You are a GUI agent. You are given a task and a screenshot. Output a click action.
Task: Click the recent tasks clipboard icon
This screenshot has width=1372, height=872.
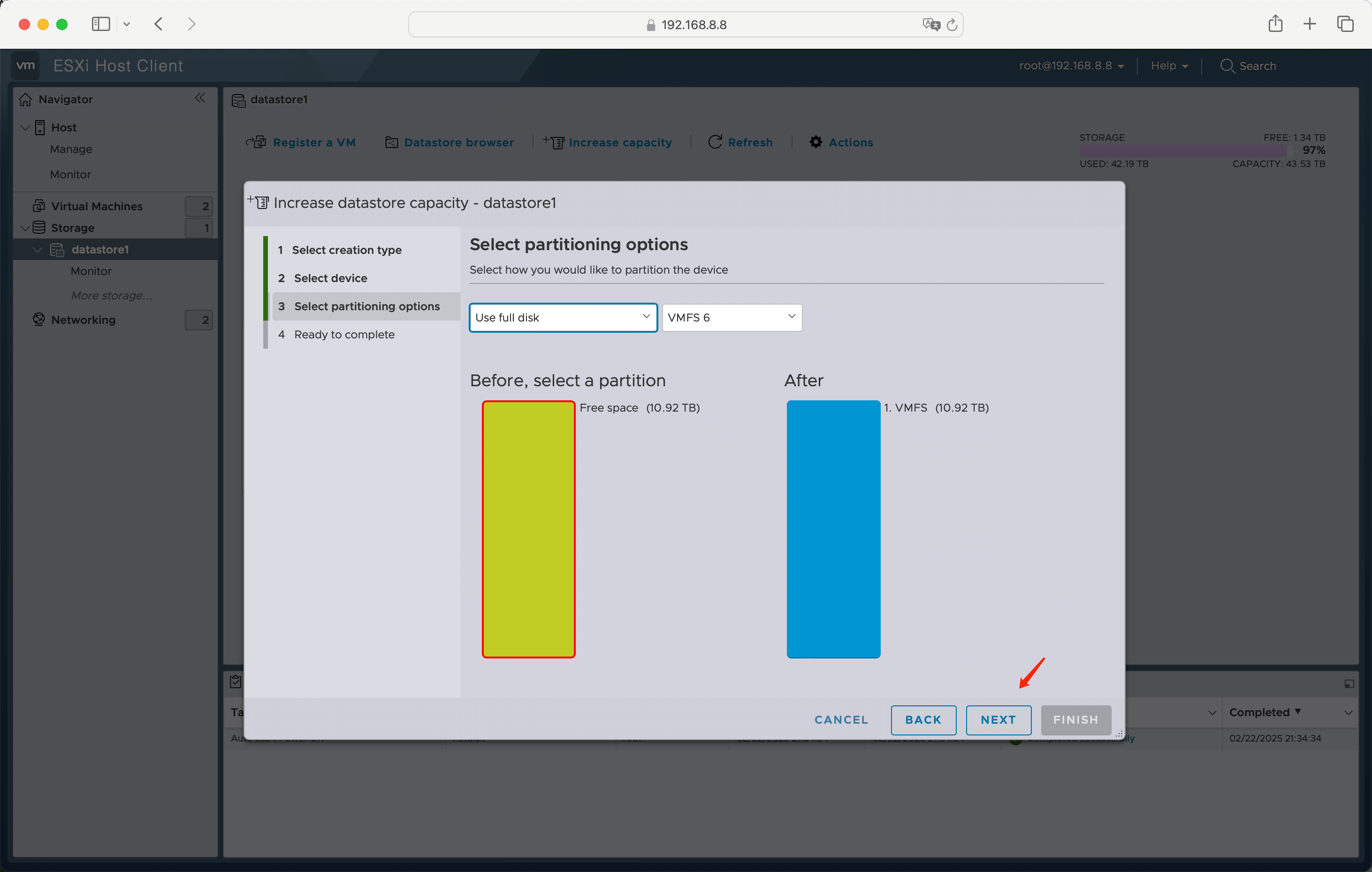point(236,681)
